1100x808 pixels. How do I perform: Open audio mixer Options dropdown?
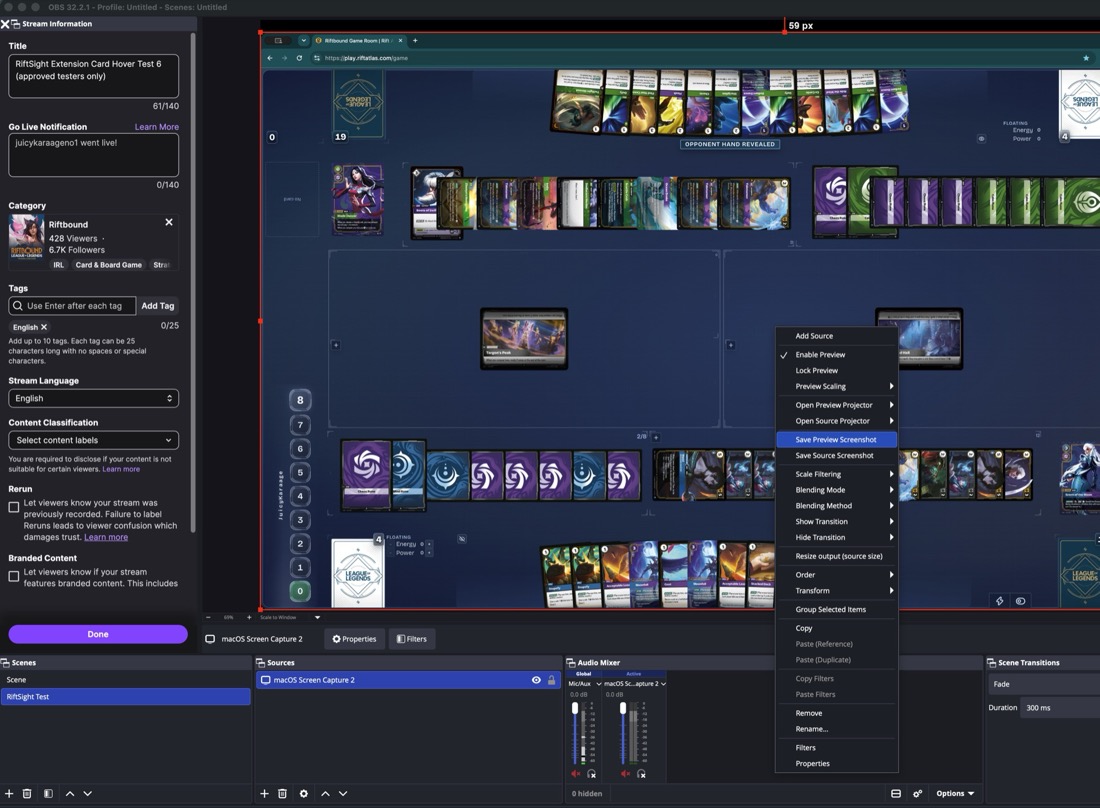point(955,793)
